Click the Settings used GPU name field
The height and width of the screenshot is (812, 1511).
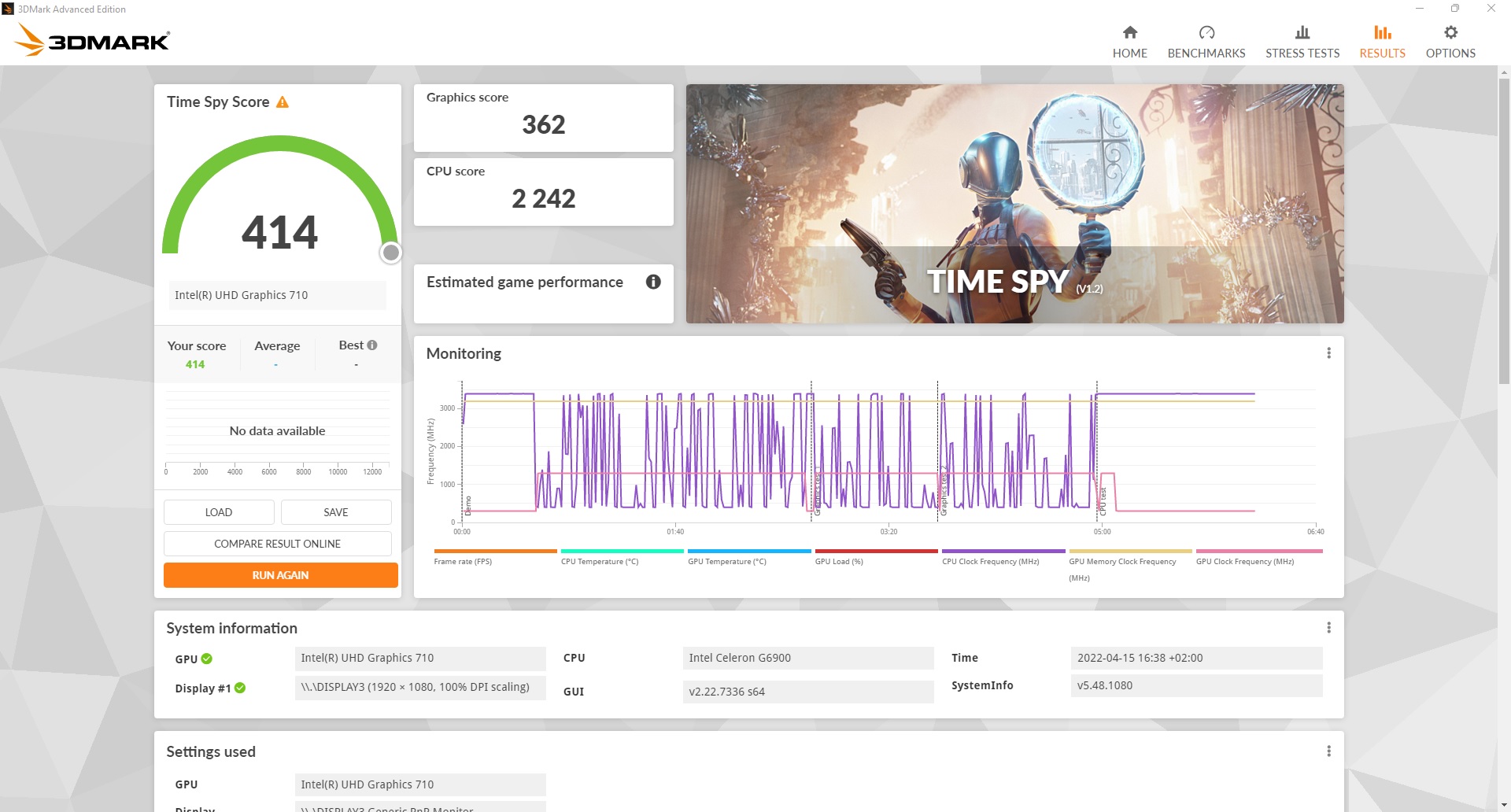420,784
